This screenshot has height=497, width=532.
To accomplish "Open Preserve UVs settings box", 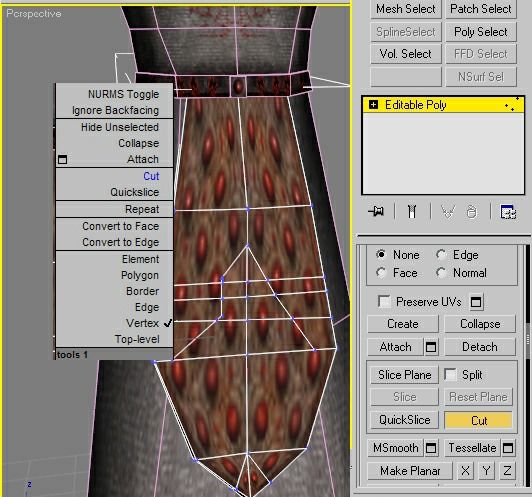I will point(476,302).
